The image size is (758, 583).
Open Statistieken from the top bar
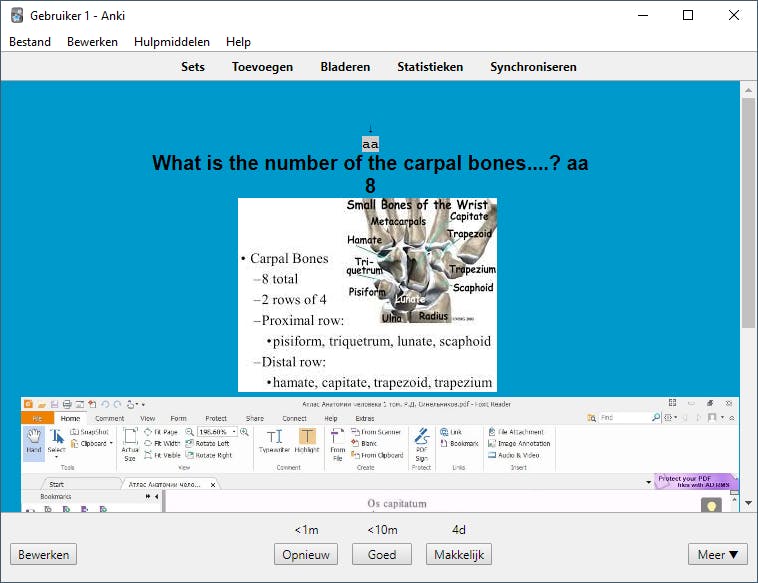pos(430,67)
